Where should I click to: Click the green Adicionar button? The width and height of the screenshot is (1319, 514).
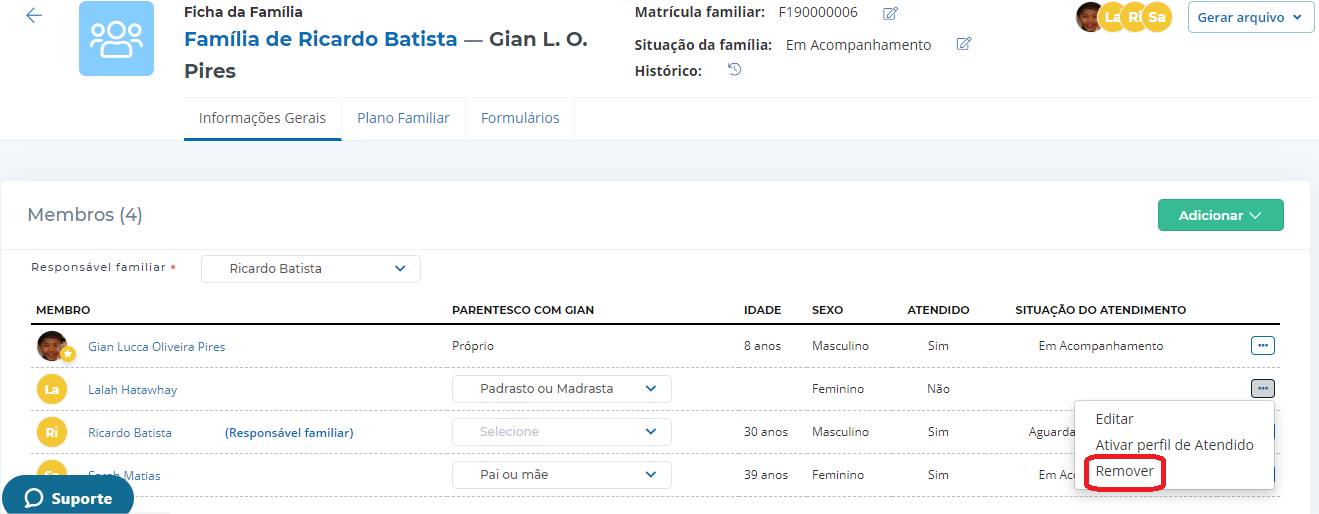(1220, 215)
